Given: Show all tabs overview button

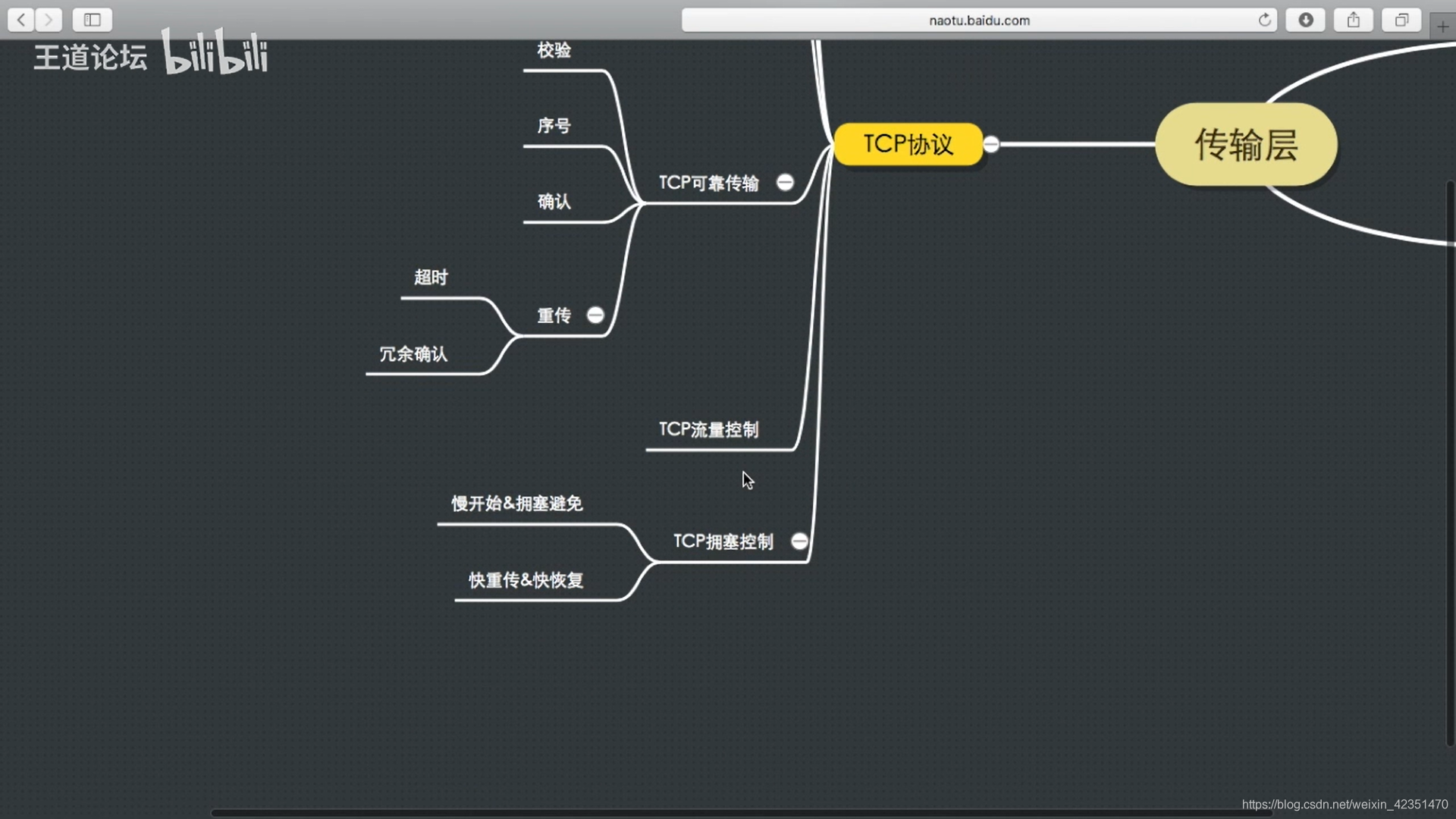Looking at the screenshot, I should coord(1401,20).
